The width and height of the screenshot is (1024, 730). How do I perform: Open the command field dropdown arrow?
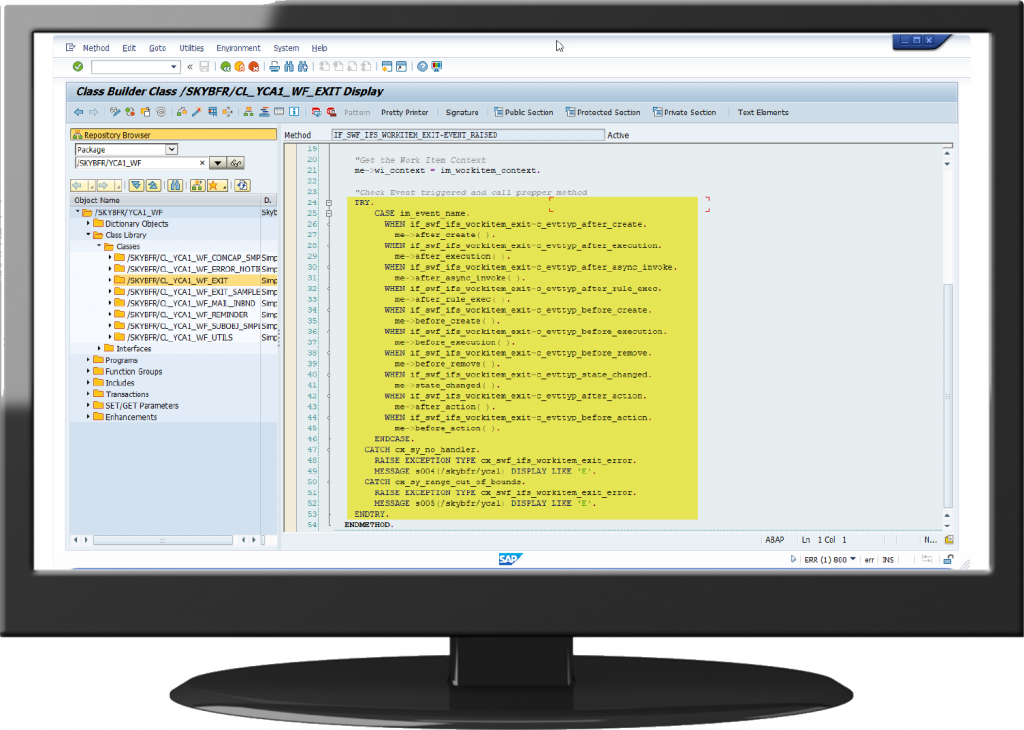[174, 67]
